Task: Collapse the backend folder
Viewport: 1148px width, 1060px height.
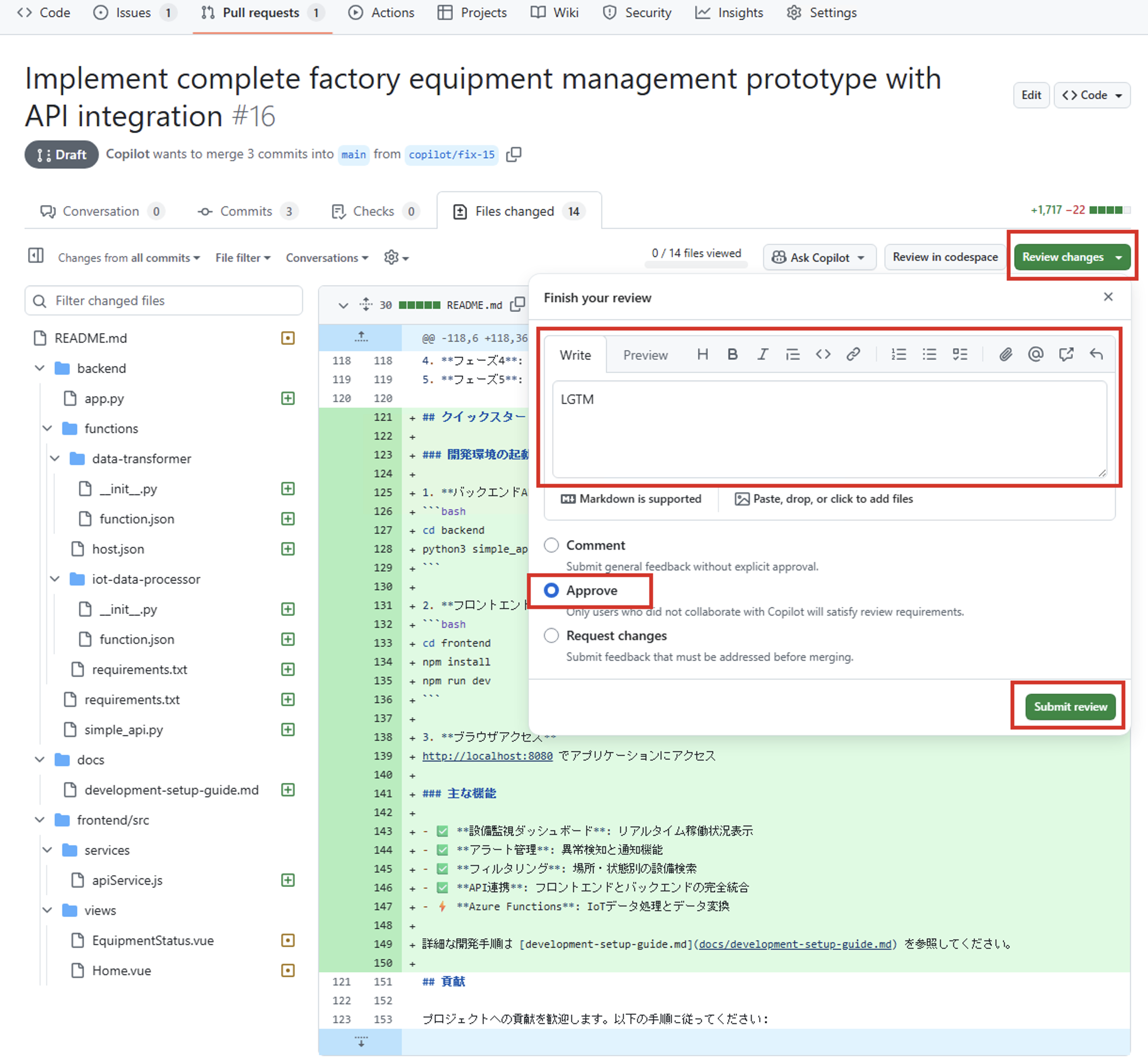Action: coord(40,368)
